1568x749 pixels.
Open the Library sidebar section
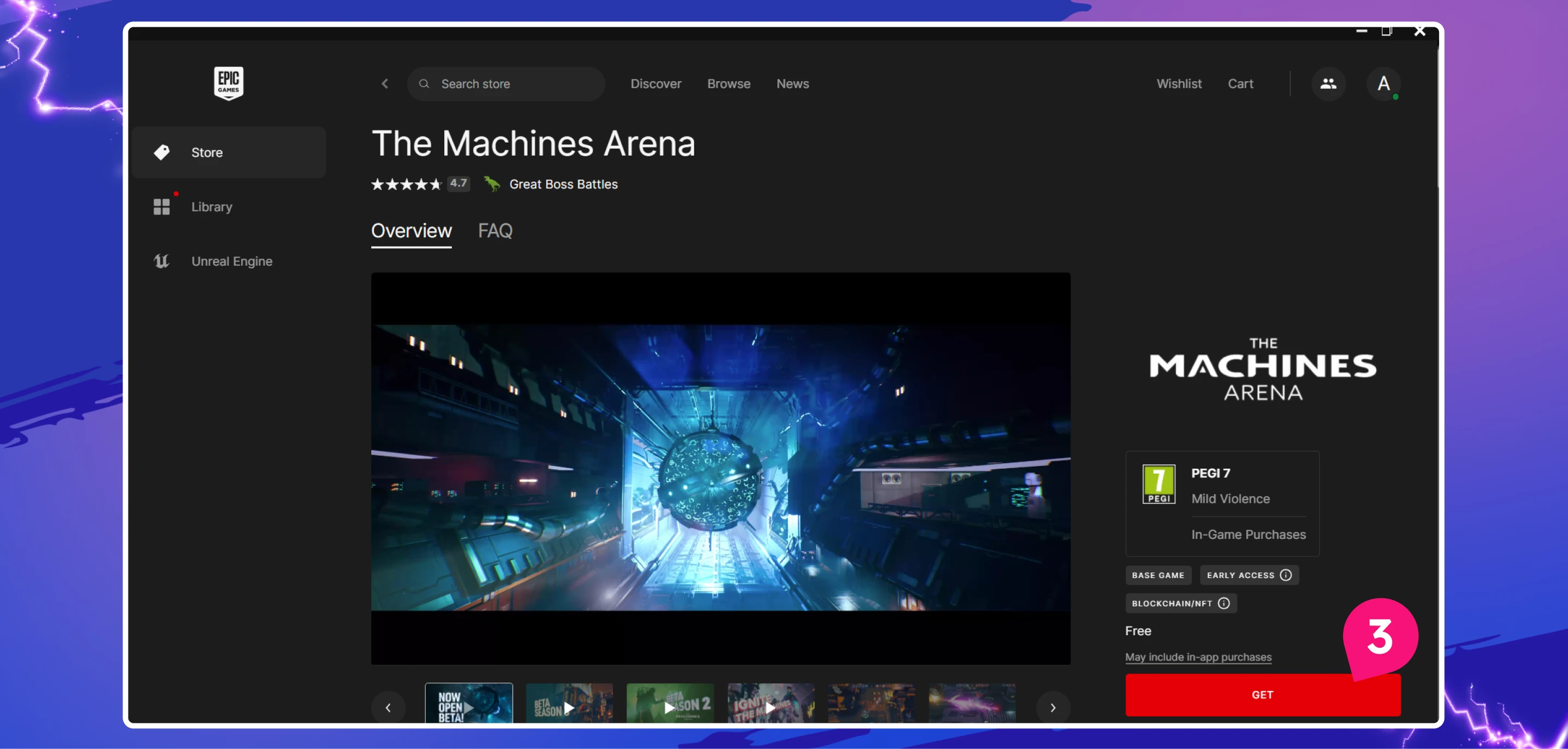[x=228, y=207]
